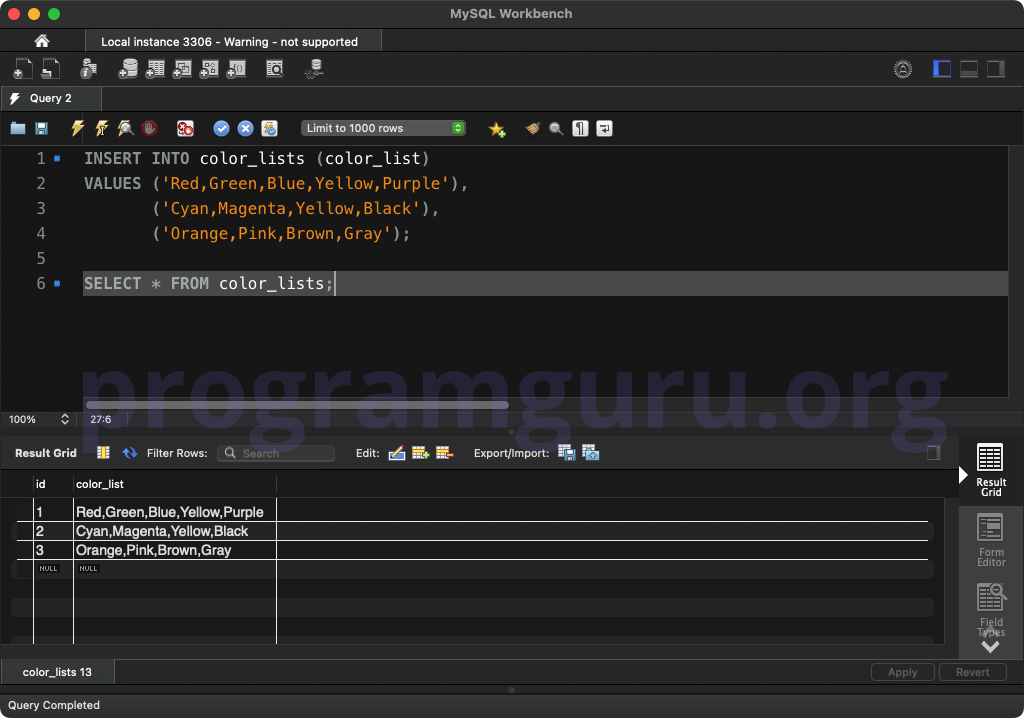The image size is (1024, 718).
Task: Import records from external file
Action: pos(590,453)
